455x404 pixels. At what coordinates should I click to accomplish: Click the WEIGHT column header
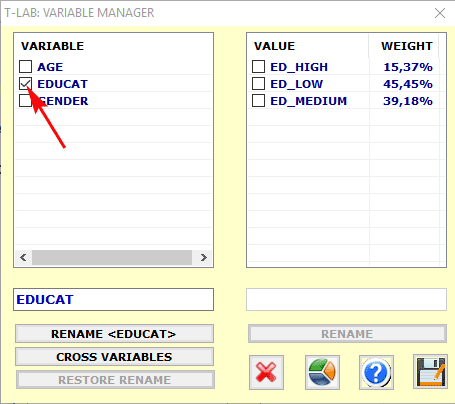[x=407, y=46]
